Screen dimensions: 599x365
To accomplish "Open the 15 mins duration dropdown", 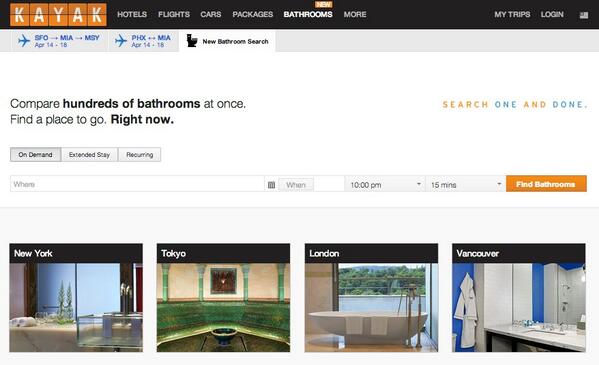I will click(x=466, y=185).
